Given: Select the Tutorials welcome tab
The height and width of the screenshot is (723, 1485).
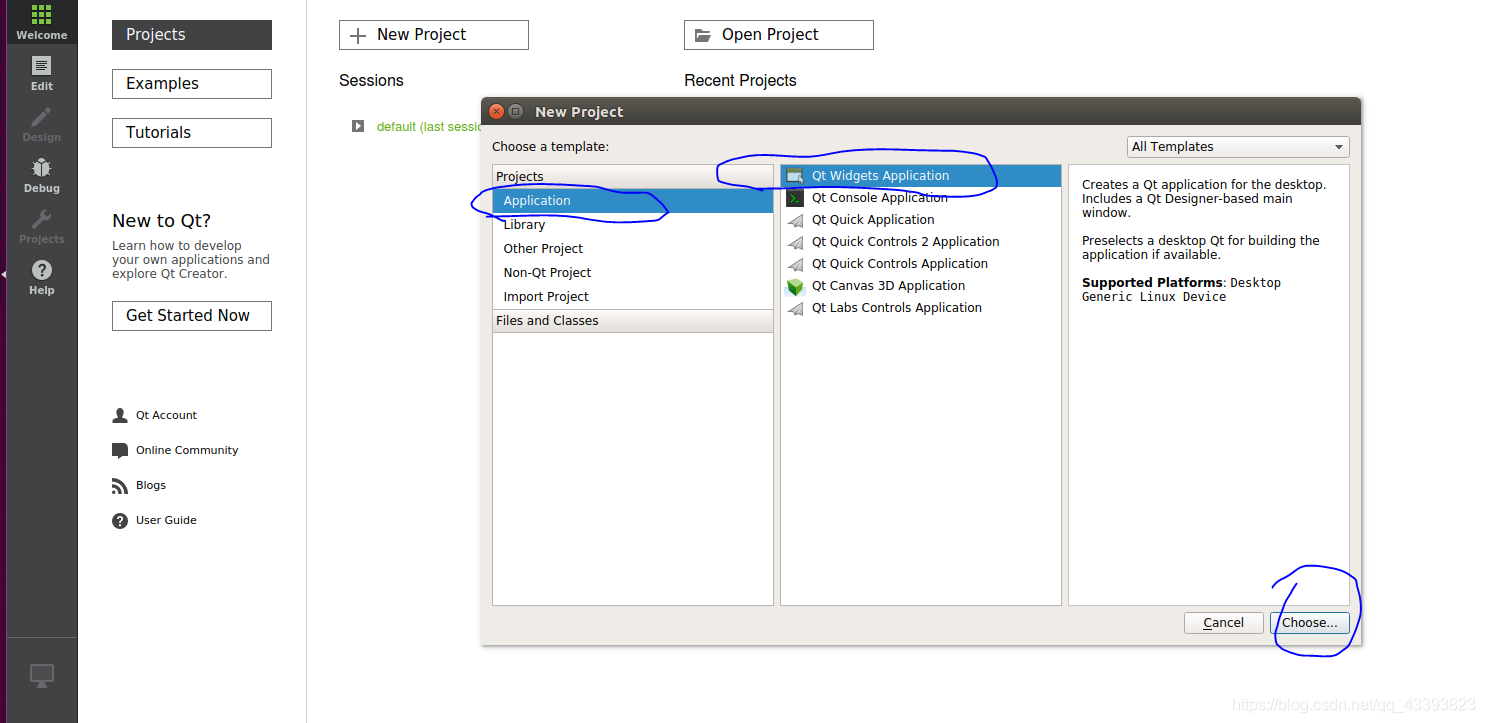Looking at the screenshot, I should coord(192,133).
